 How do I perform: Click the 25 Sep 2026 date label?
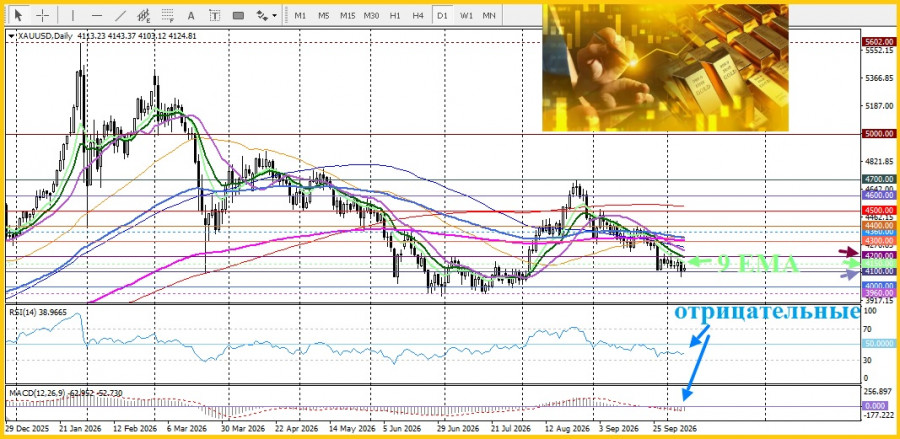click(675, 429)
